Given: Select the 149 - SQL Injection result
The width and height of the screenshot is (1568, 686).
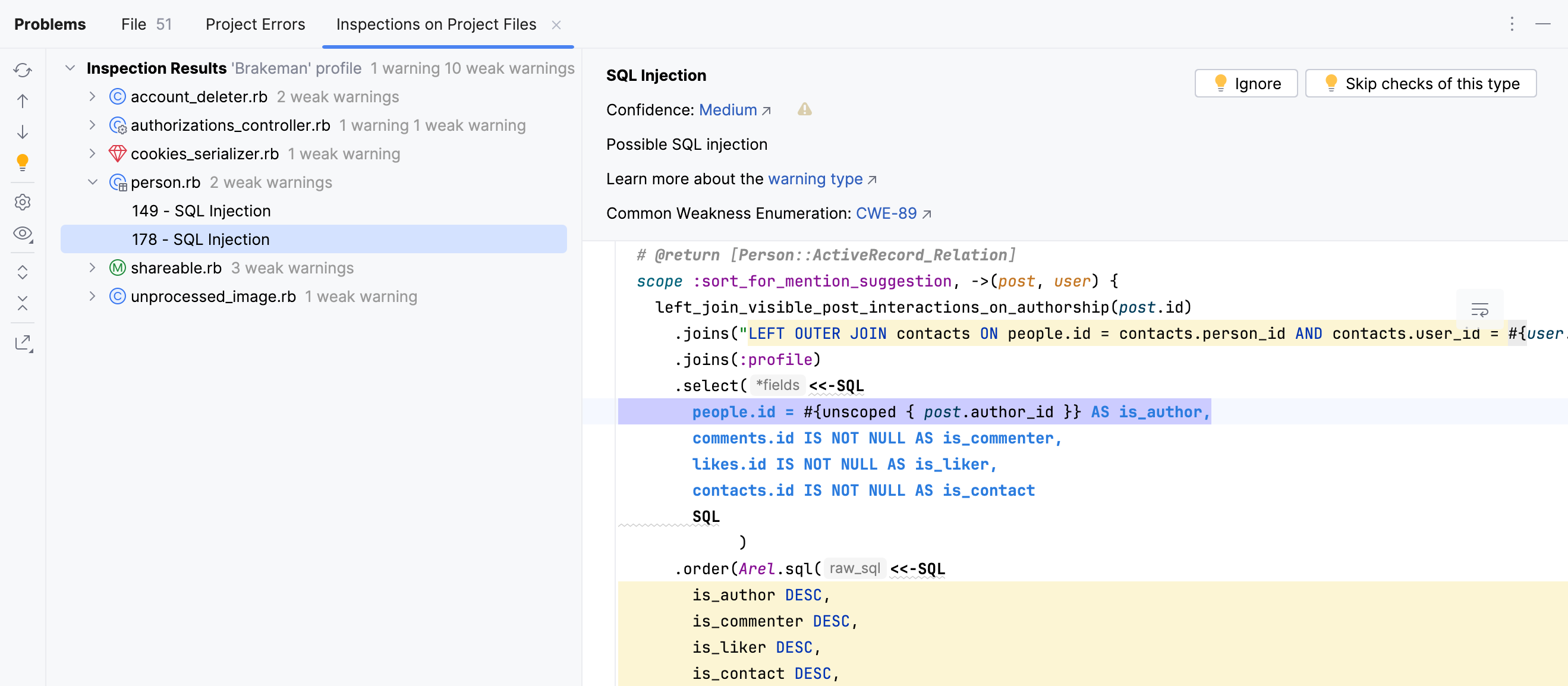Looking at the screenshot, I should point(201,210).
